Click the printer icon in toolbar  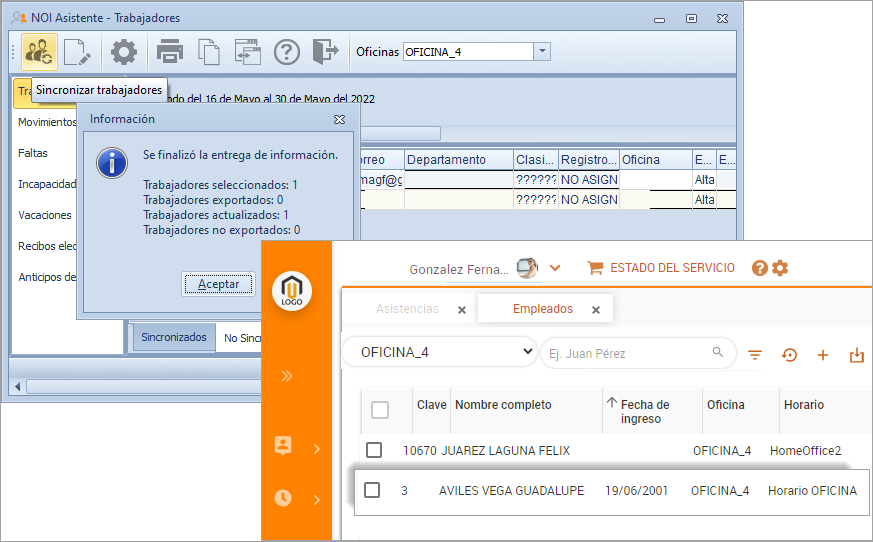pyautogui.click(x=170, y=52)
